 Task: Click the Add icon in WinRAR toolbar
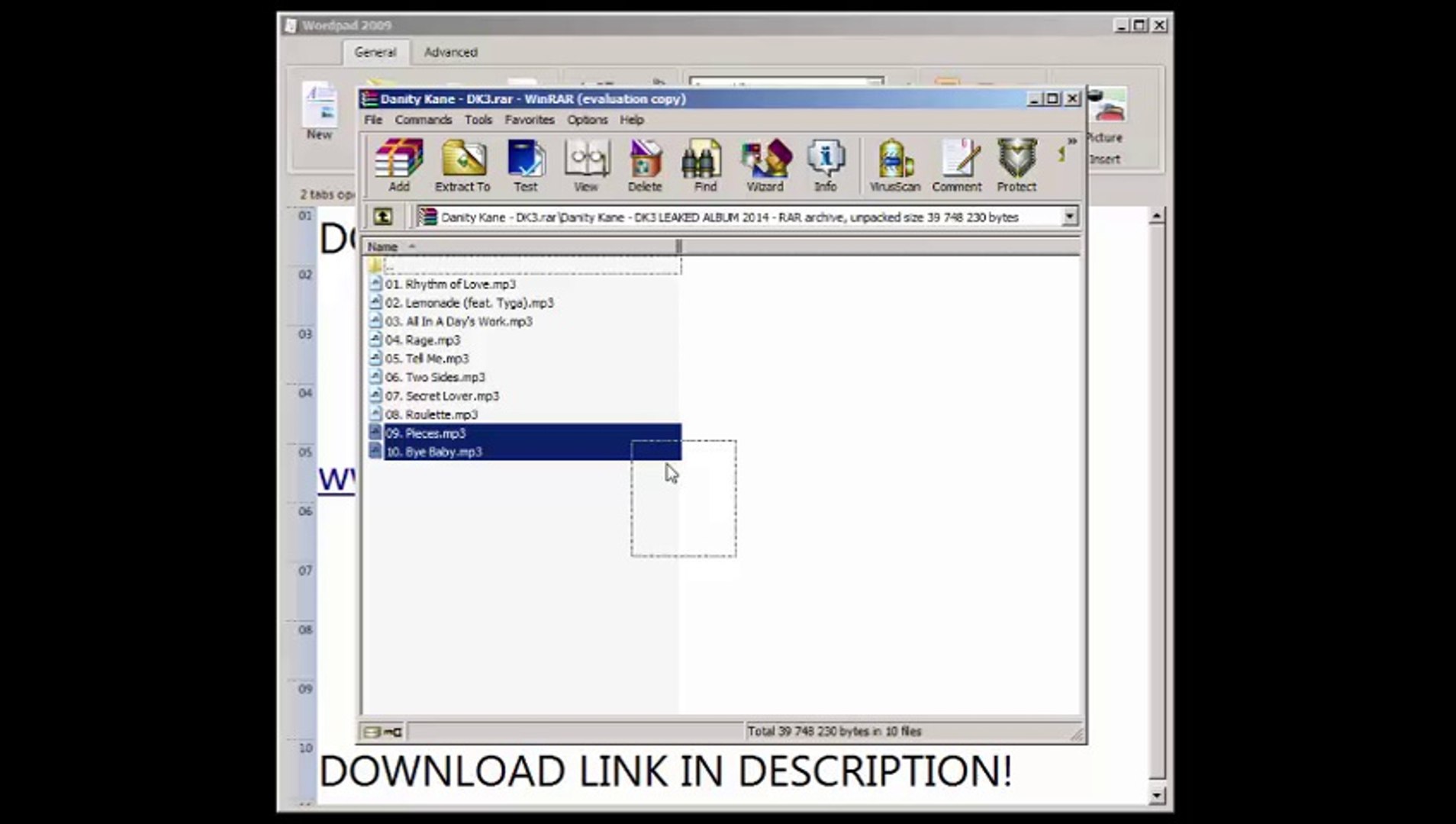coord(399,165)
